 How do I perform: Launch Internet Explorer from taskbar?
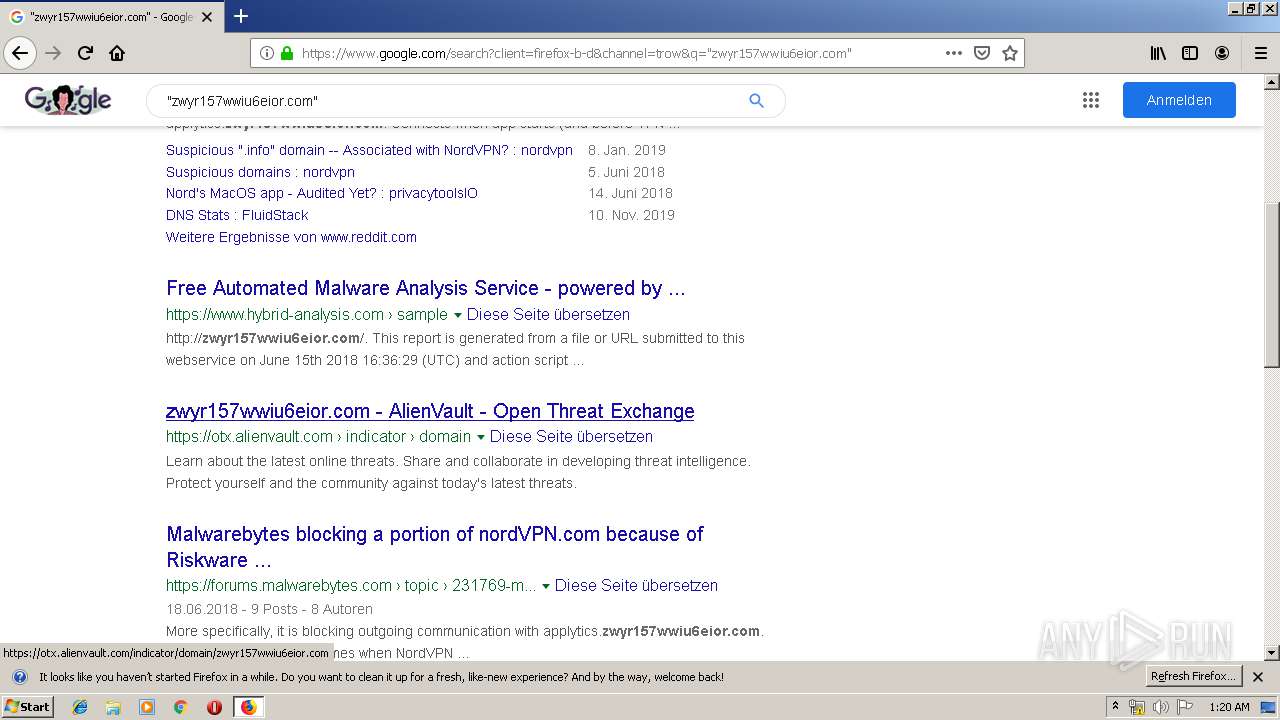[x=80, y=707]
